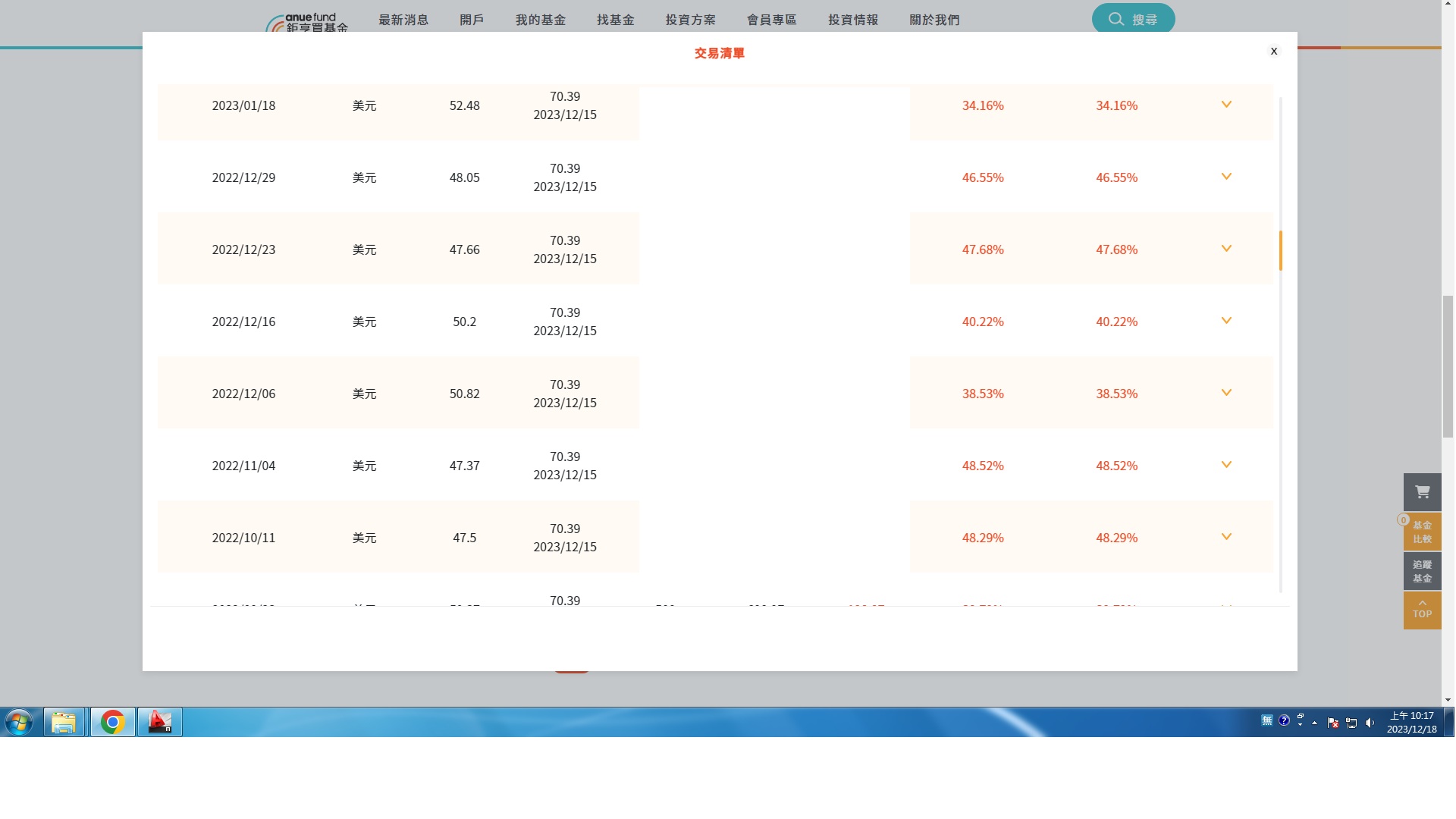This screenshot has width=1456, height=819.
Task: Open the 會員專區 menu
Action: [772, 20]
